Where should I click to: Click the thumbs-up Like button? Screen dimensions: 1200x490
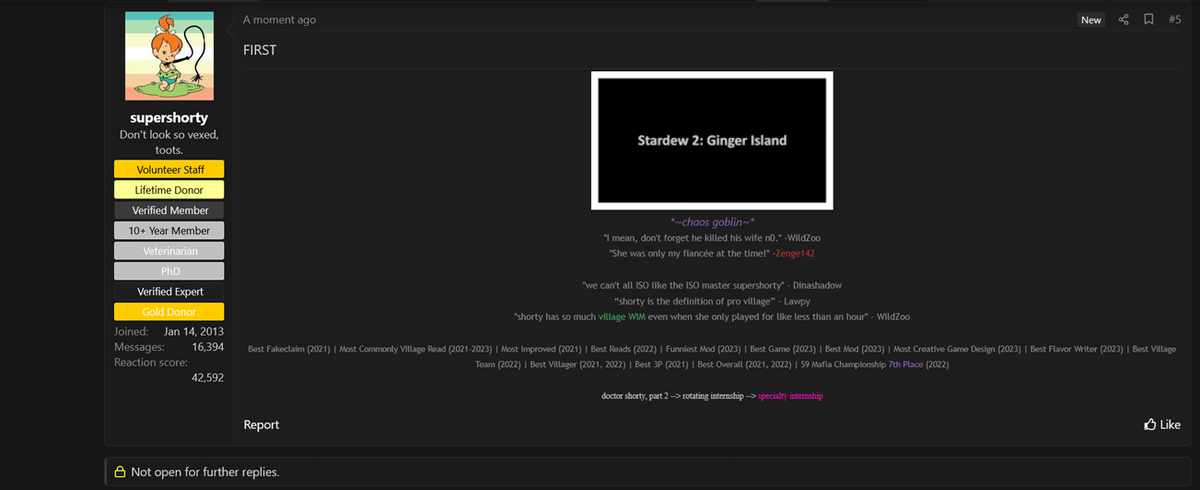coord(1162,425)
